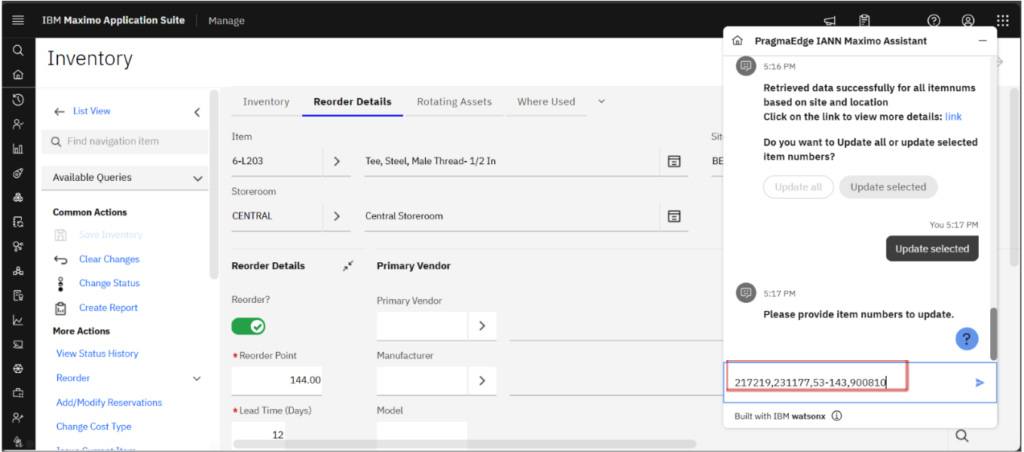Open Central Storeroom long description icon
The height and width of the screenshot is (452, 1024).
[x=674, y=216]
